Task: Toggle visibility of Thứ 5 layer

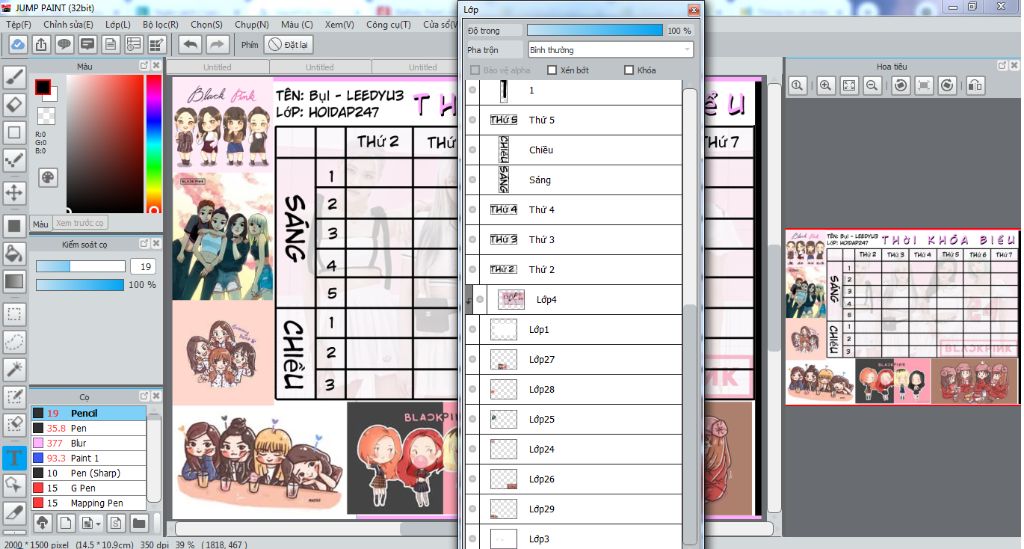Action: (x=473, y=119)
